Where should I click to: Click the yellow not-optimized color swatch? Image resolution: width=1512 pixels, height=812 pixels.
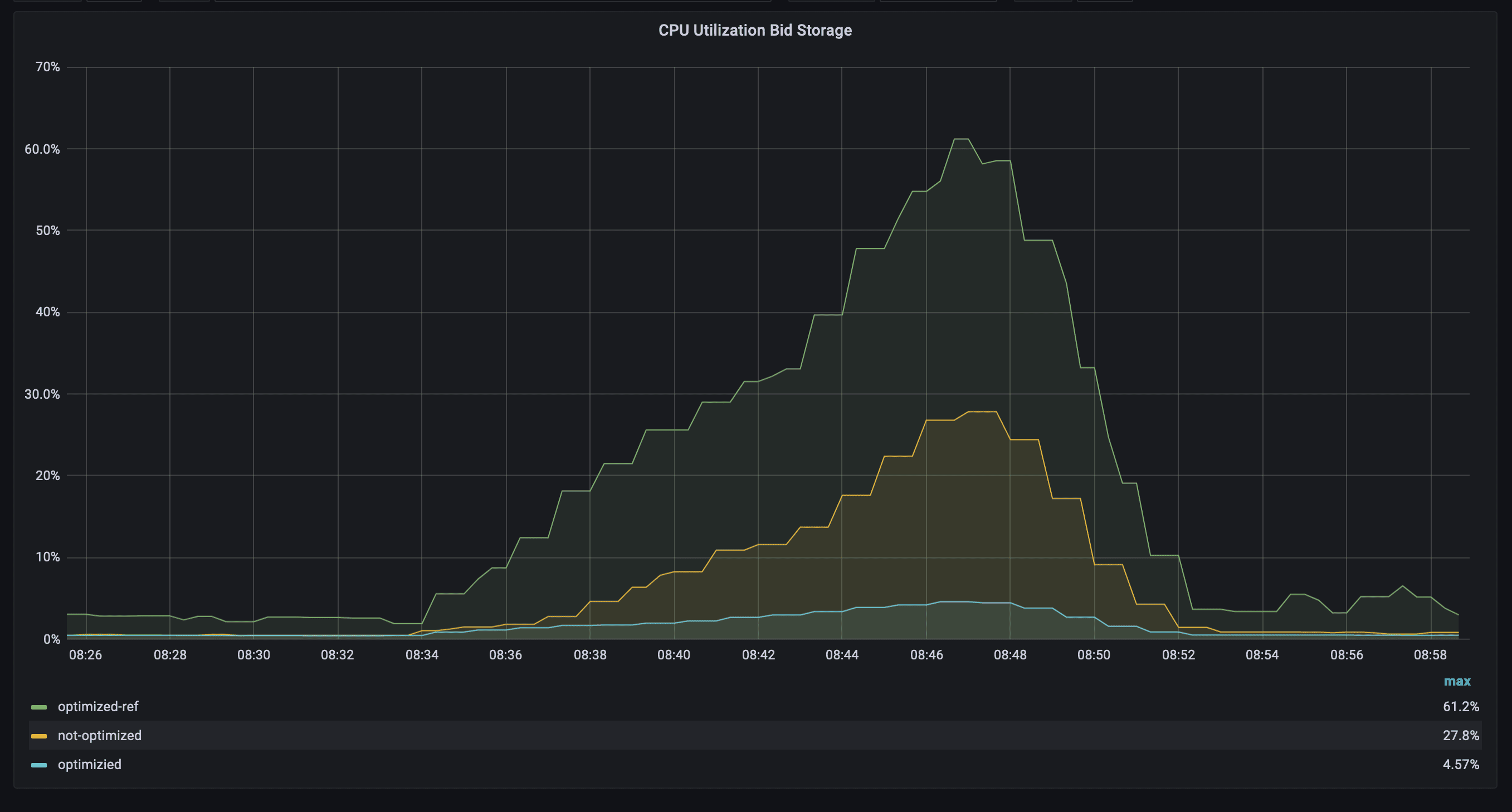(39, 736)
